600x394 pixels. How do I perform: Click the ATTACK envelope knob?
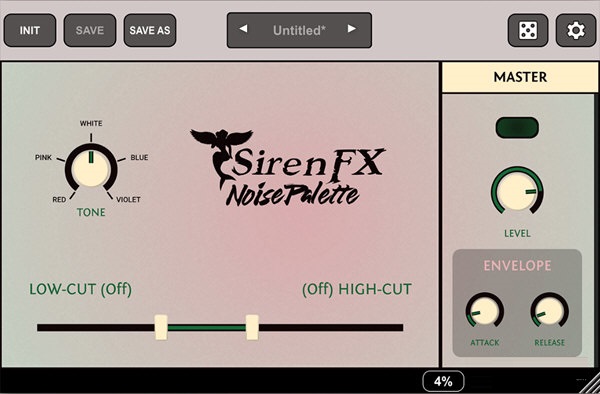pyautogui.click(x=484, y=311)
